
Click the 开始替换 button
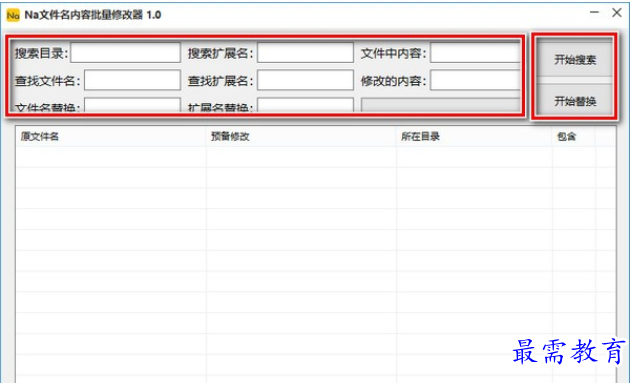[575, 101]
